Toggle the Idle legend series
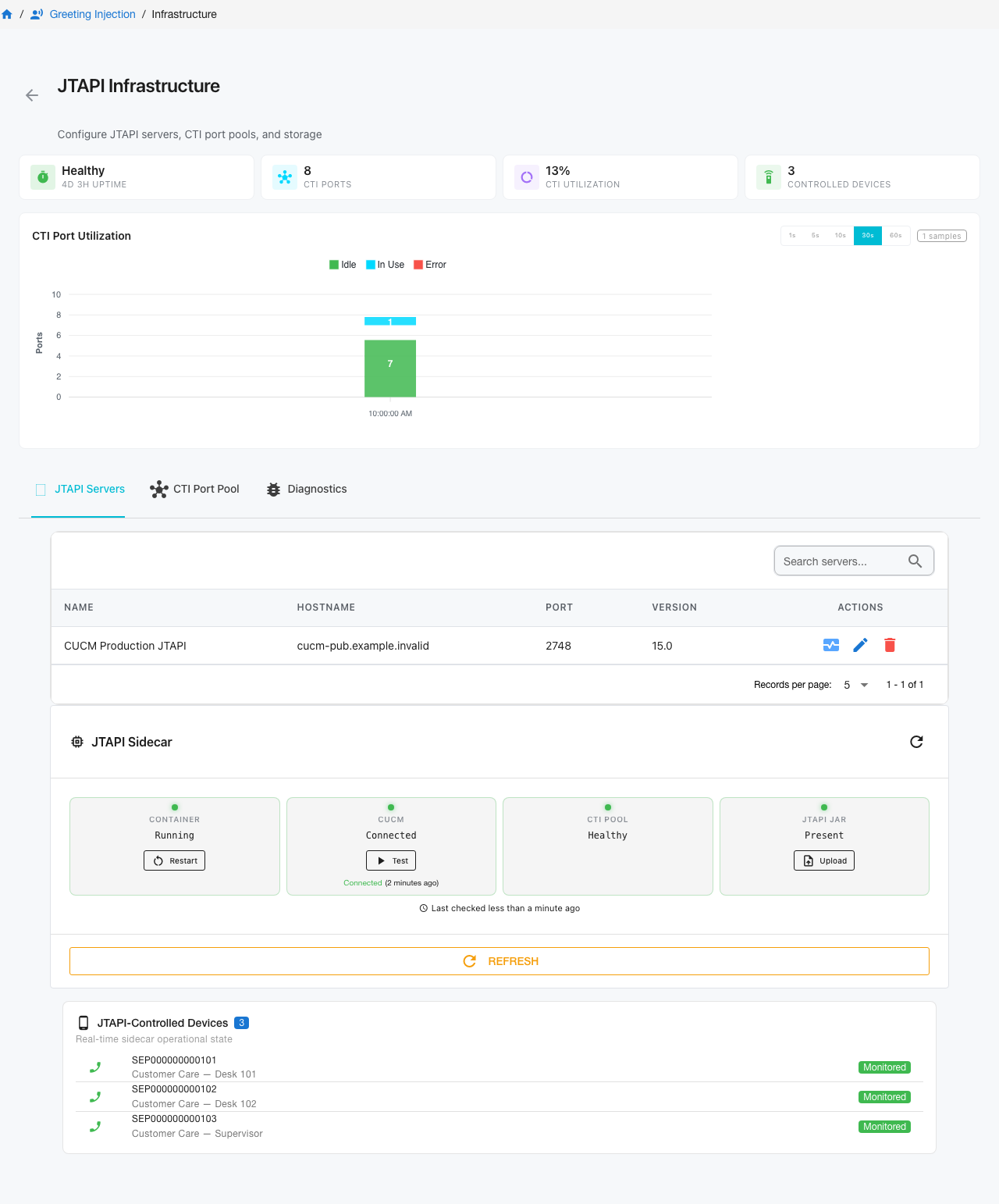The width and height of the screenshot is (999, 1204). pyautogui.click(x=343, y=265)
